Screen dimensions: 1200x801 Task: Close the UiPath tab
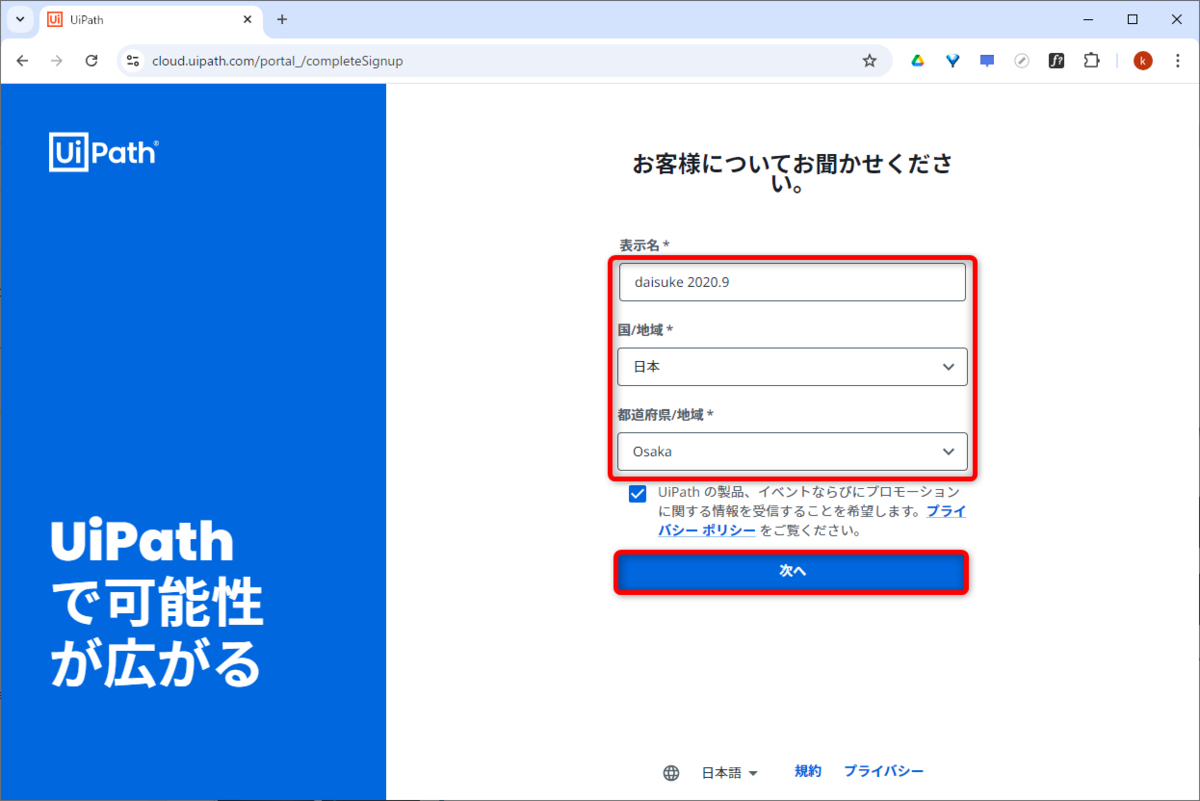pyautogui.click(x=247, y=19)
